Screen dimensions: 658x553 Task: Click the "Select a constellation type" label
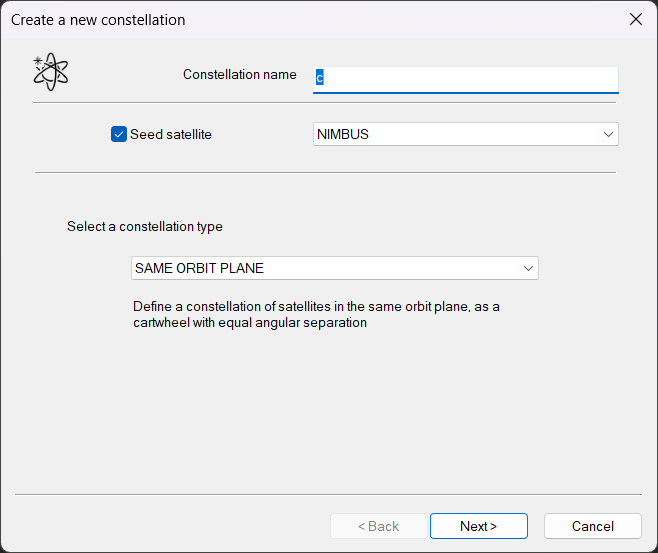tap(145, 226)
